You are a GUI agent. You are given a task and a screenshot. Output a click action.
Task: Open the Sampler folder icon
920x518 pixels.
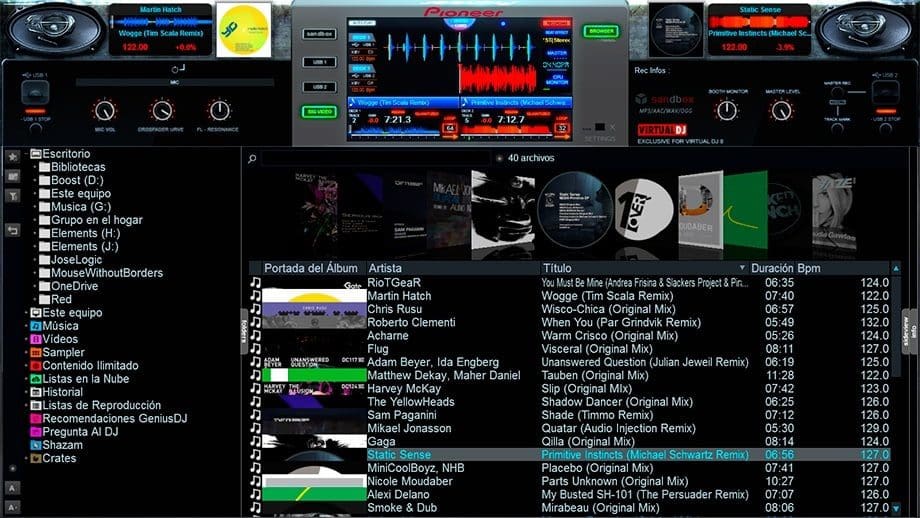coord(36,353)
